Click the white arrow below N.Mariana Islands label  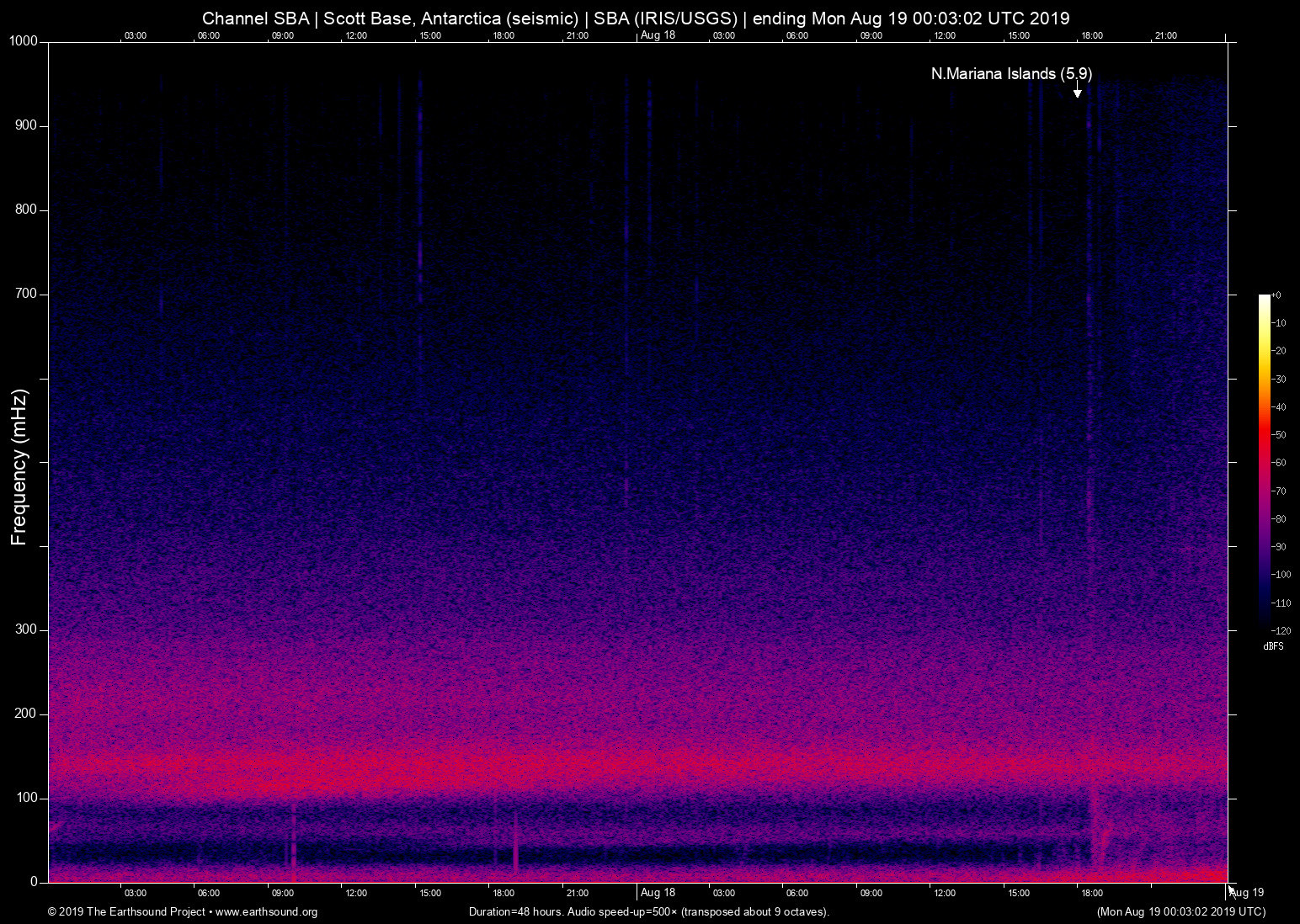click(1077, 90)
